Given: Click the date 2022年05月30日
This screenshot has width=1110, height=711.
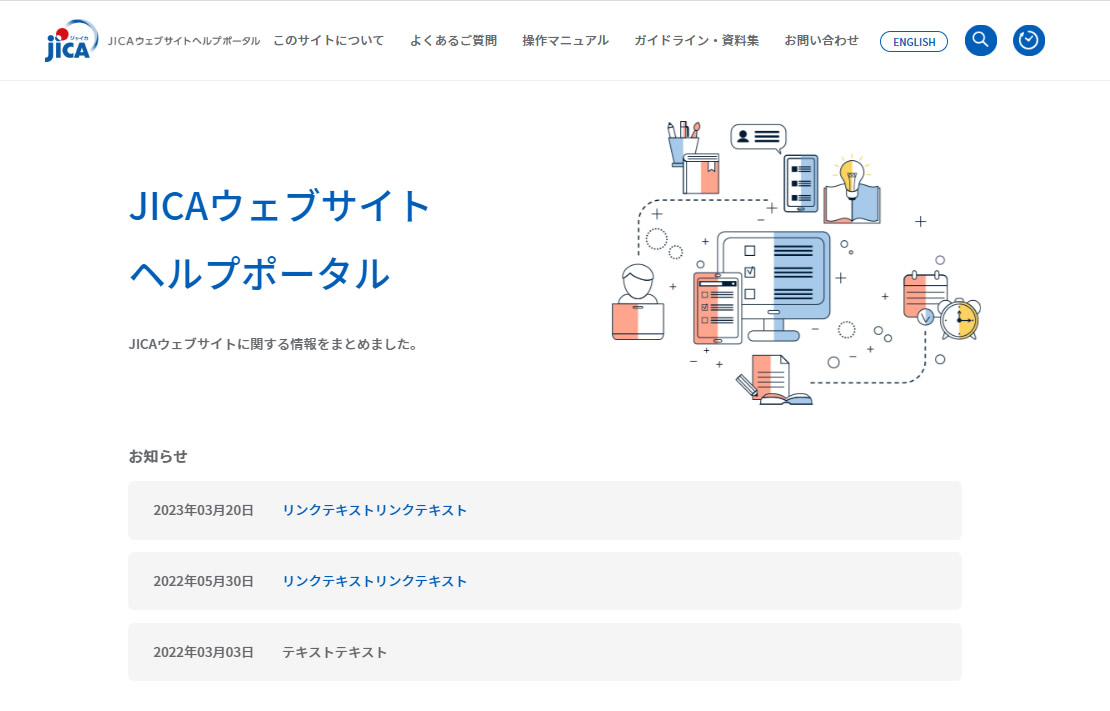Looking at the screenshot, I should click(x=203, y=581).
